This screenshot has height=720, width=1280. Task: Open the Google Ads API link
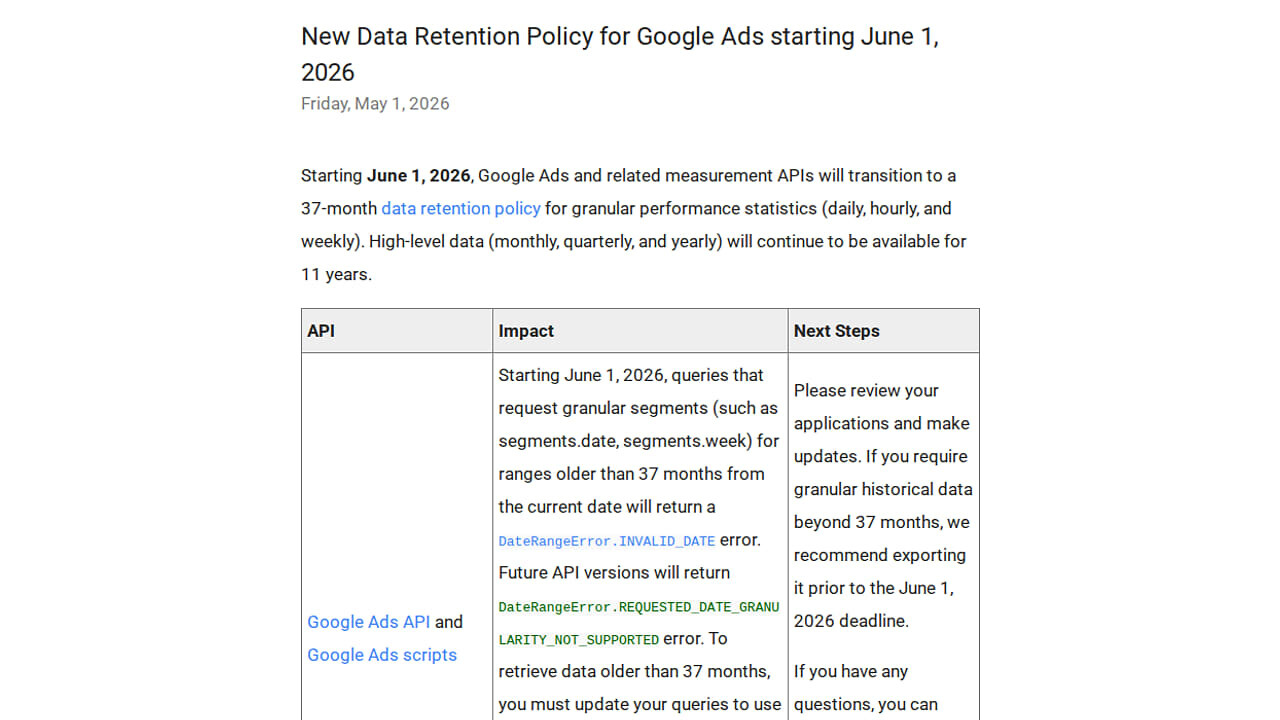pyautogui.click(x=369, y=621)
